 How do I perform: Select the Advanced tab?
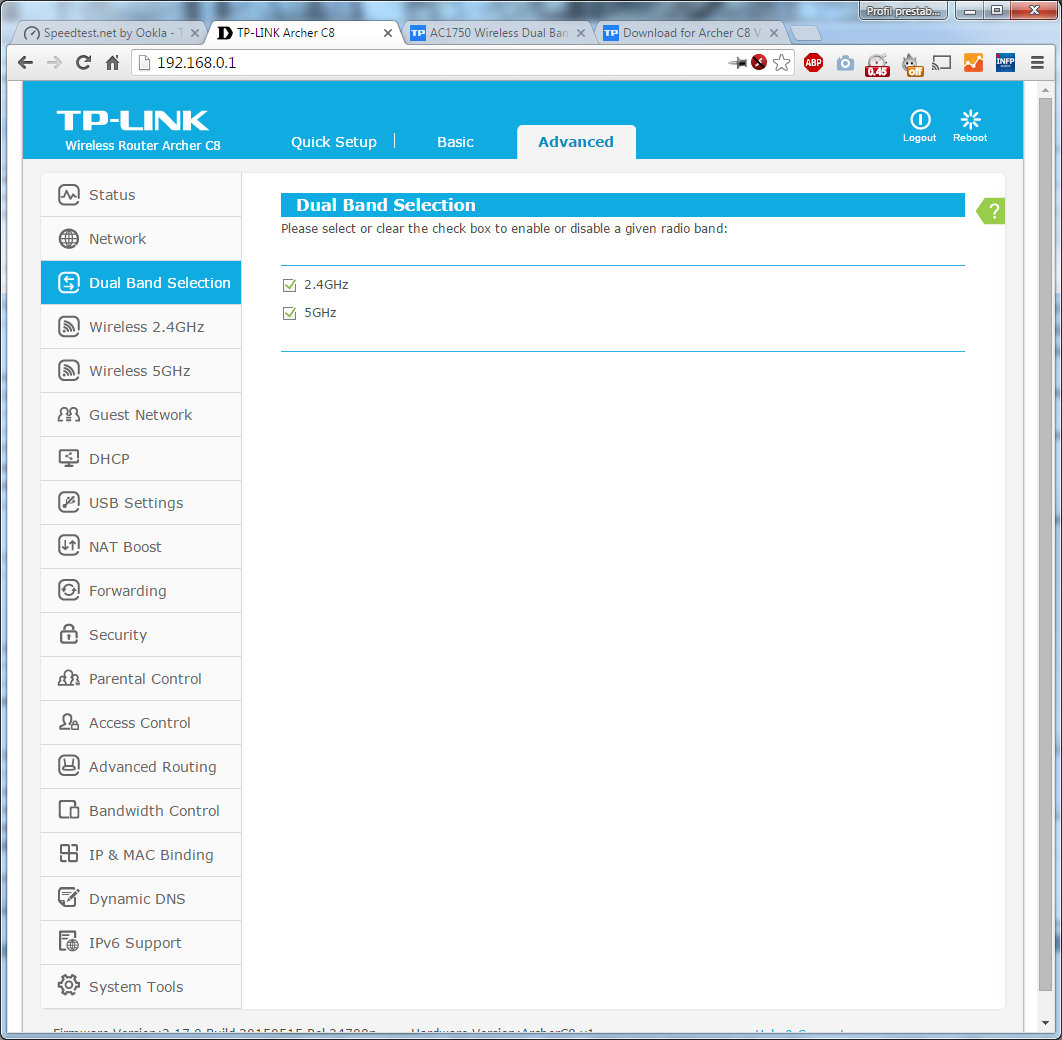click(x=576, y=142)
